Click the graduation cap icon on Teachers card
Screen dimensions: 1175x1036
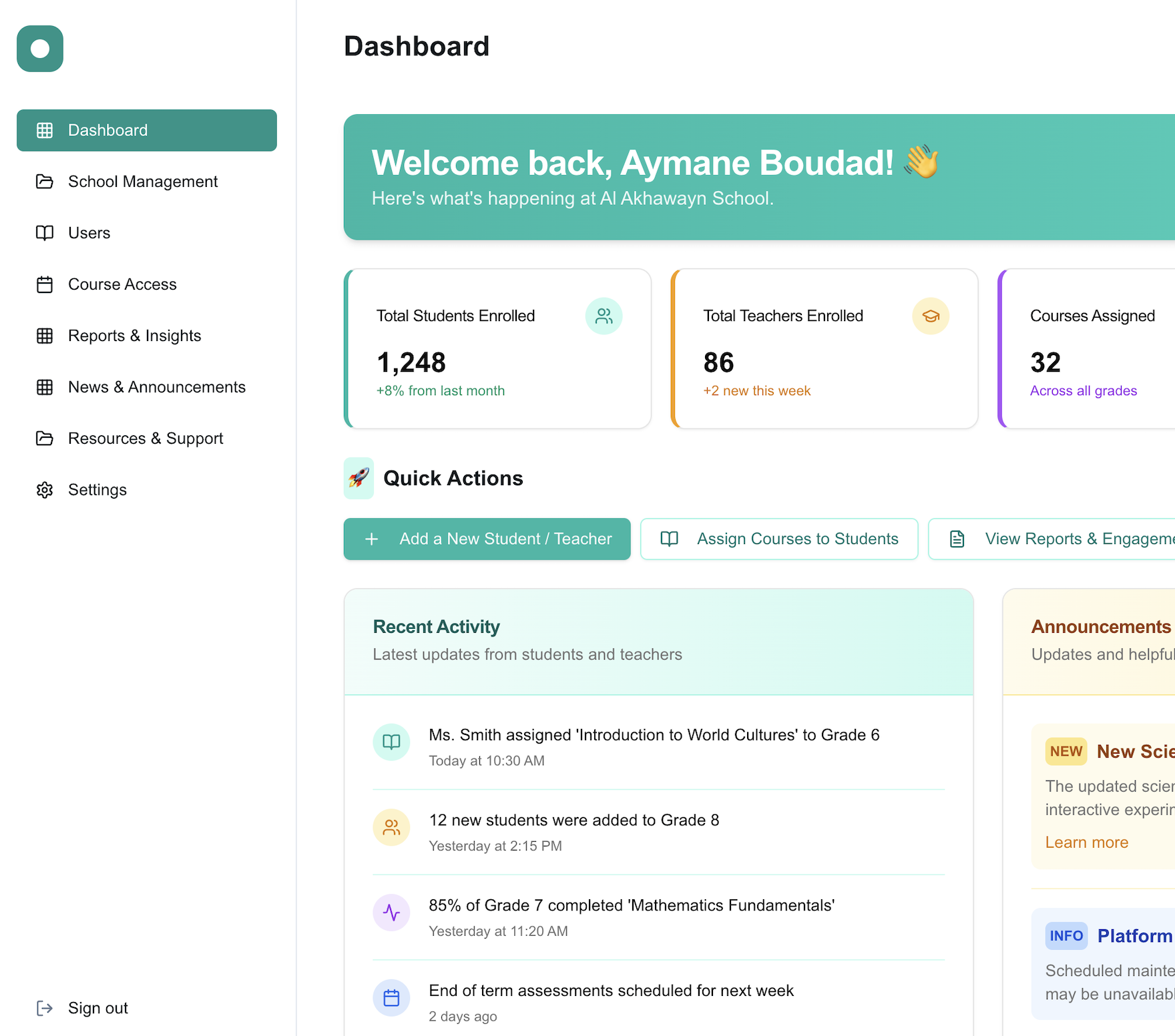click(931, 316)
